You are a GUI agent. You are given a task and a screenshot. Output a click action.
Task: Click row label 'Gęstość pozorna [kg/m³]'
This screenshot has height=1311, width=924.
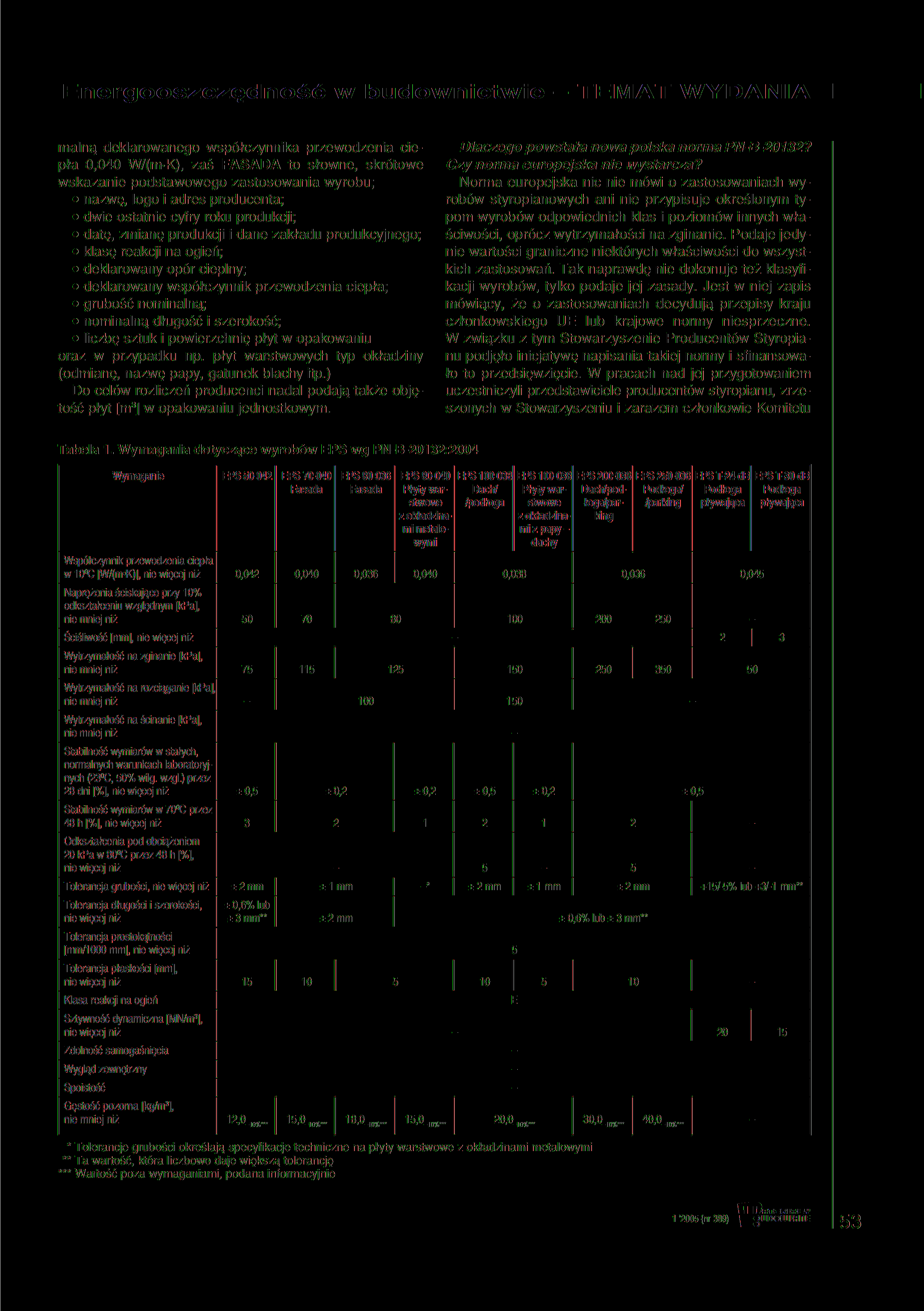pyautogui.click(x=118, y=1107)
